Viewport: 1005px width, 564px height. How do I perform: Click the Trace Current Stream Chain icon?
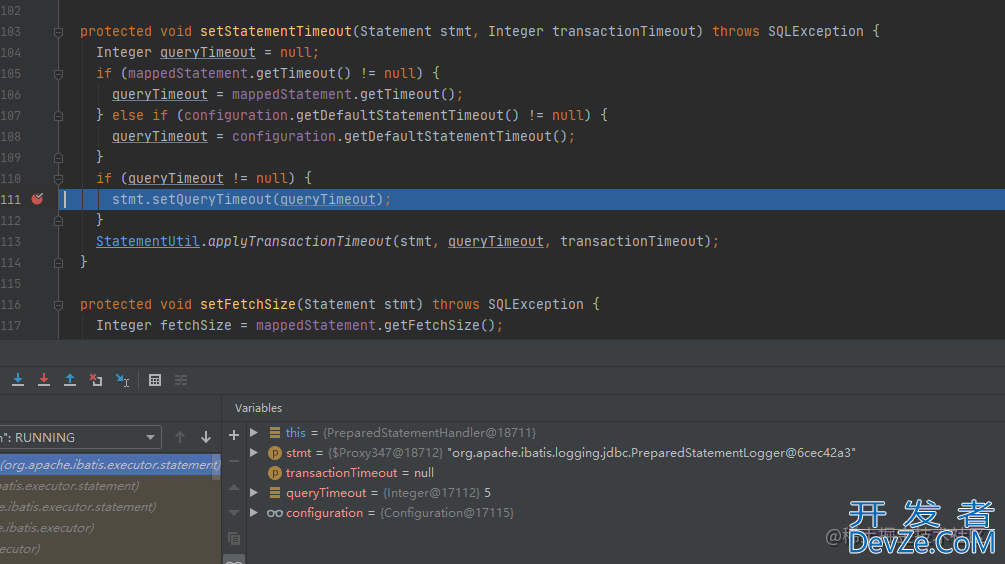click(181, 380)
